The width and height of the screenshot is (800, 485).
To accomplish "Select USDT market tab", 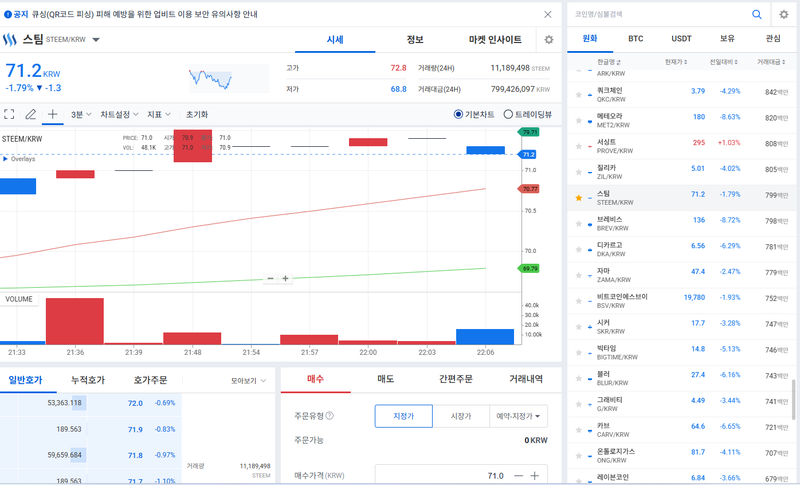I will coord(681,38).
